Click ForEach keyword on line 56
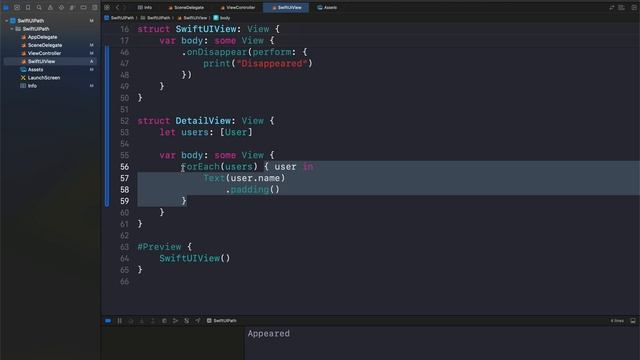 [200, 167]
